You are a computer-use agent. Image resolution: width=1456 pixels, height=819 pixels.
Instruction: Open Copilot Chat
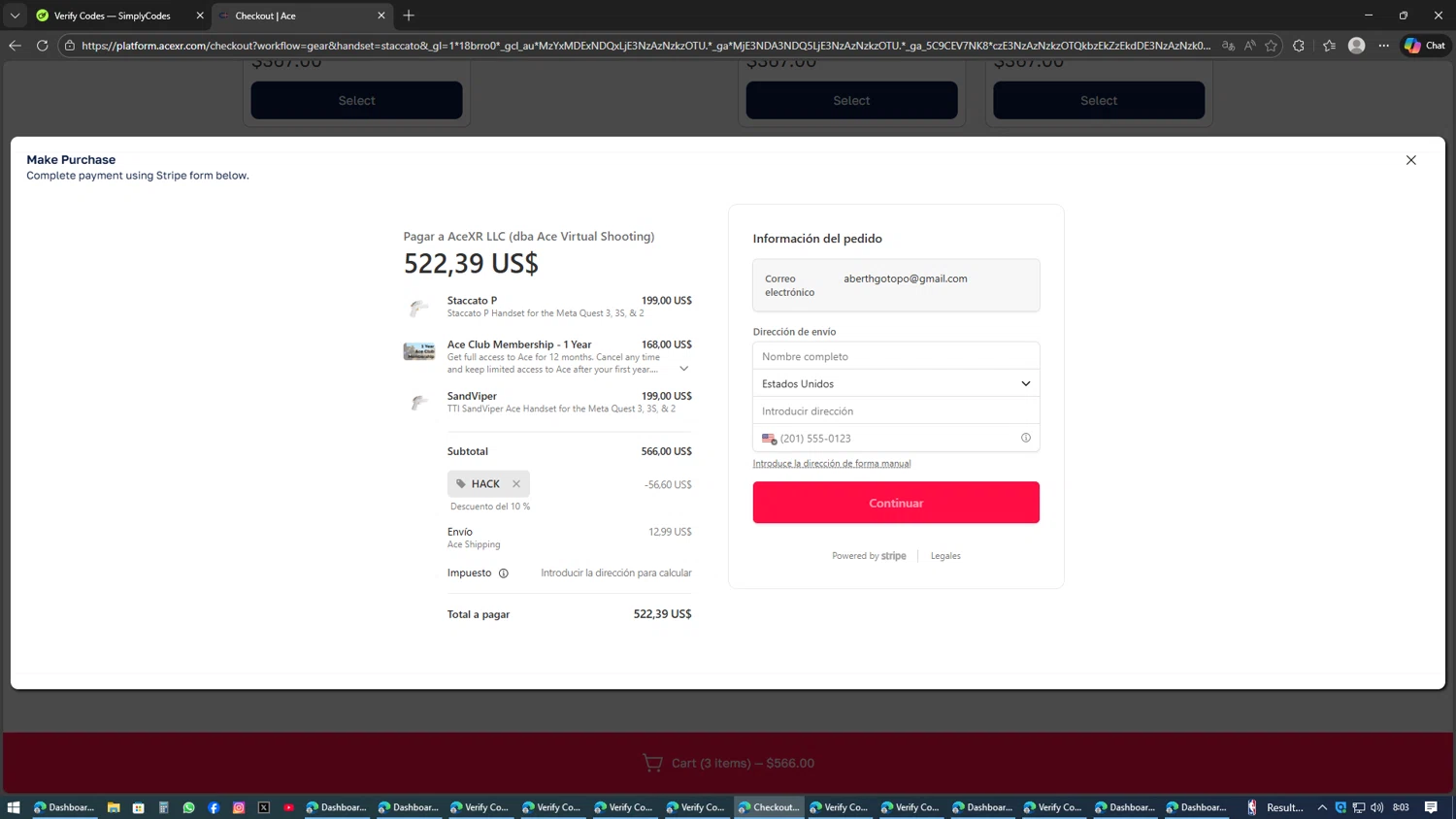(1425, 46)
